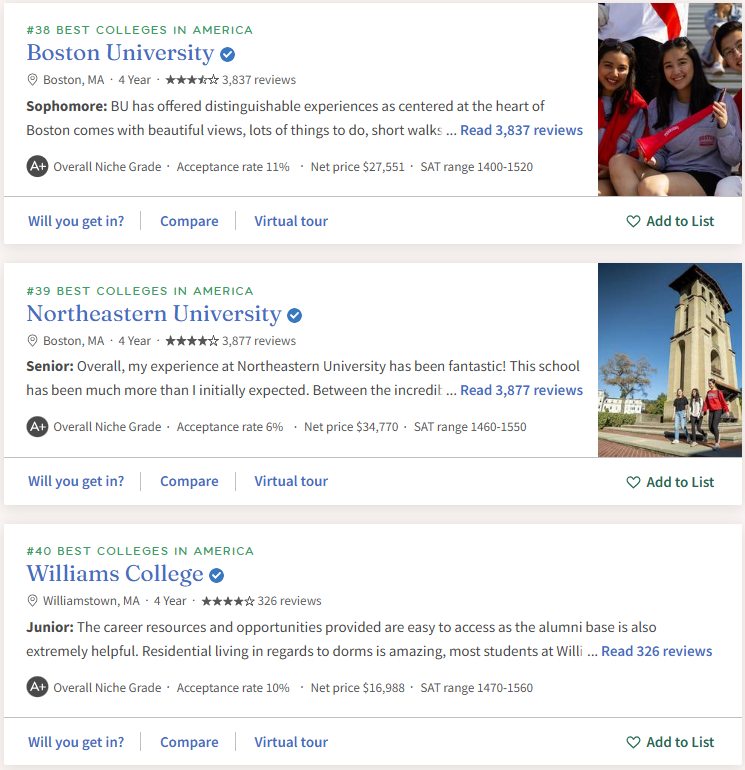Click verified badge next to Northeastern University
Image resolution: width=745 pixels, height=770 pixels.
pos(295,315)
